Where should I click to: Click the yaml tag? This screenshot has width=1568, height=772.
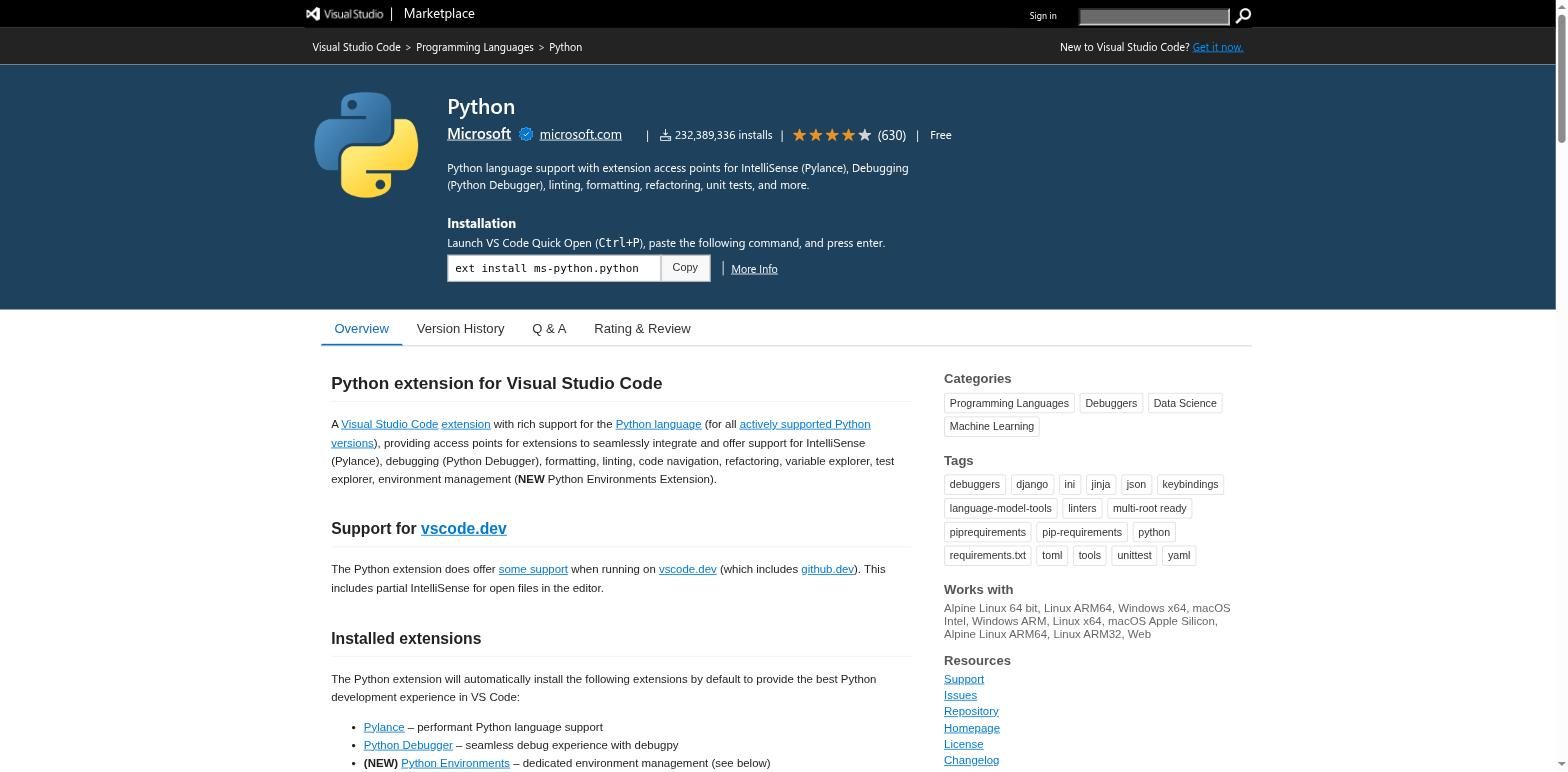tap(1179, 555)
